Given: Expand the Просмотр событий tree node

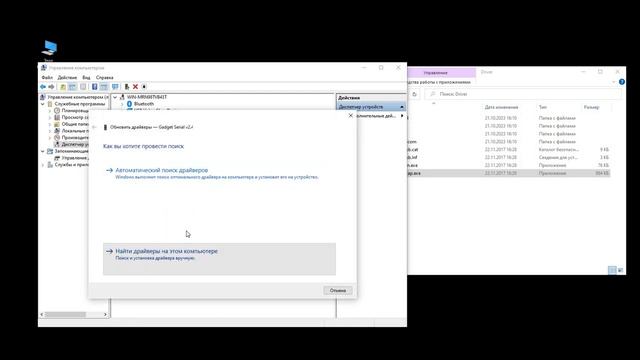Looking at the screenshot, I should [x=50, y=118].
